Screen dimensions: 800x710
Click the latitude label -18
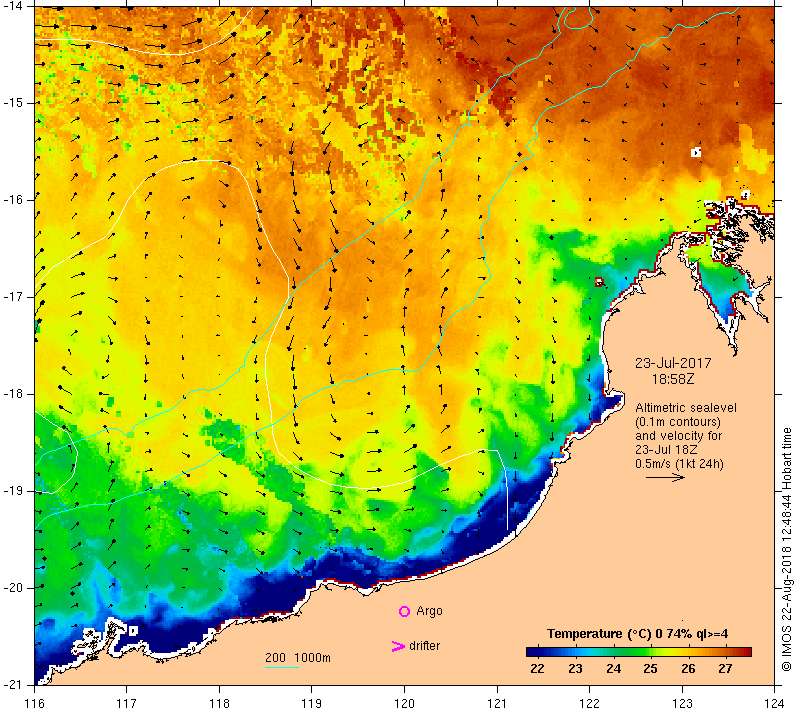point(13,394)
